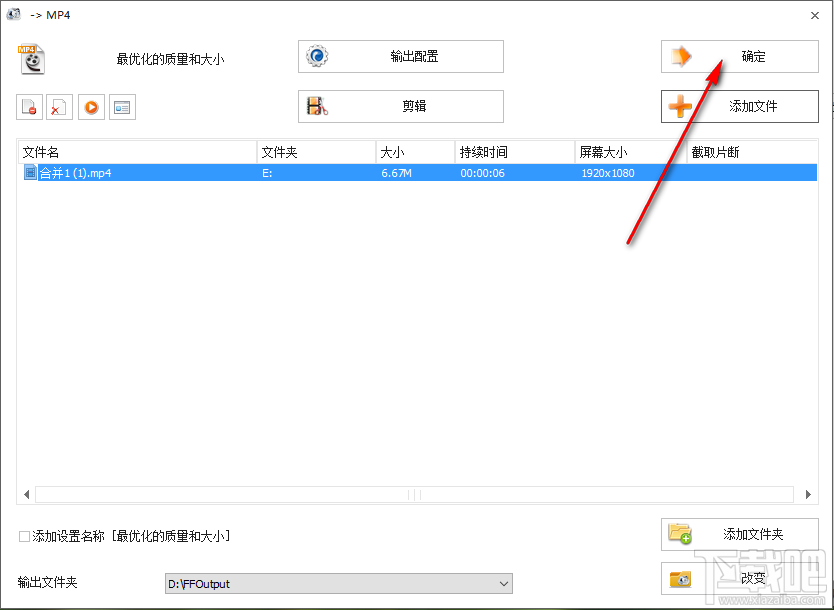Click the left scroll arrow of list
The width and height of the screenshot is (834, 610).
[26, 495]
